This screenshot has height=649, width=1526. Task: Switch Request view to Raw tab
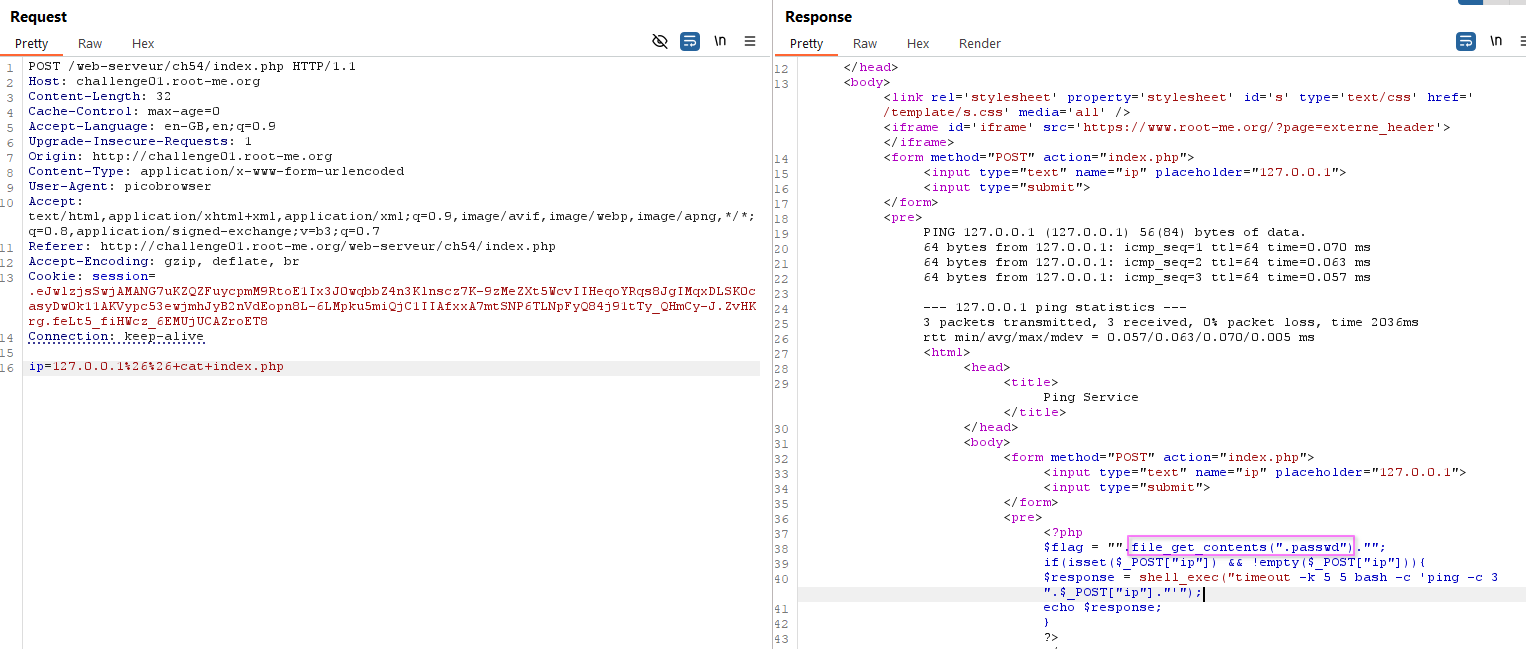[90, 44]
